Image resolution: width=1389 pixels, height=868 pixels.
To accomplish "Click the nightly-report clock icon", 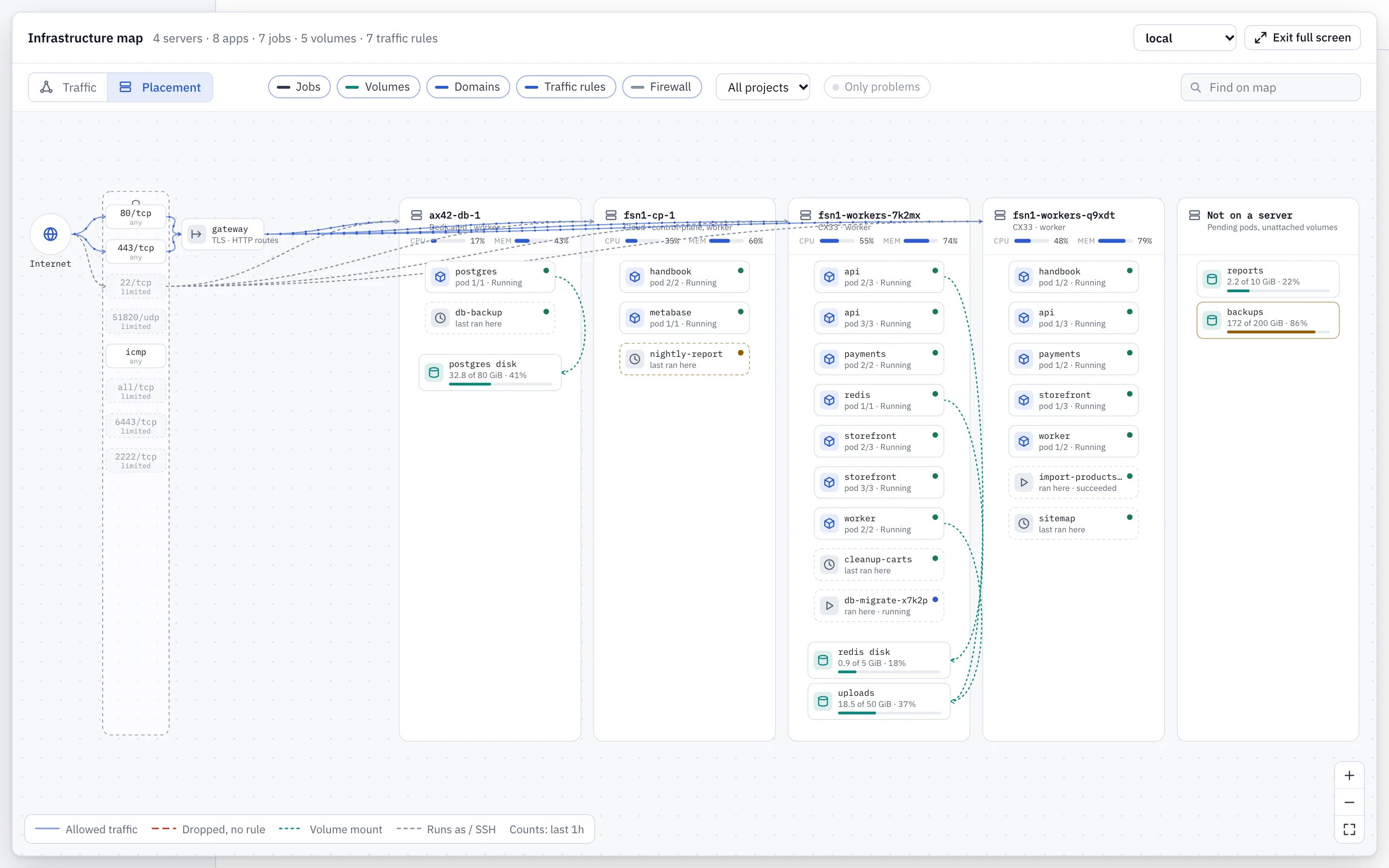I will click(635, 359).
